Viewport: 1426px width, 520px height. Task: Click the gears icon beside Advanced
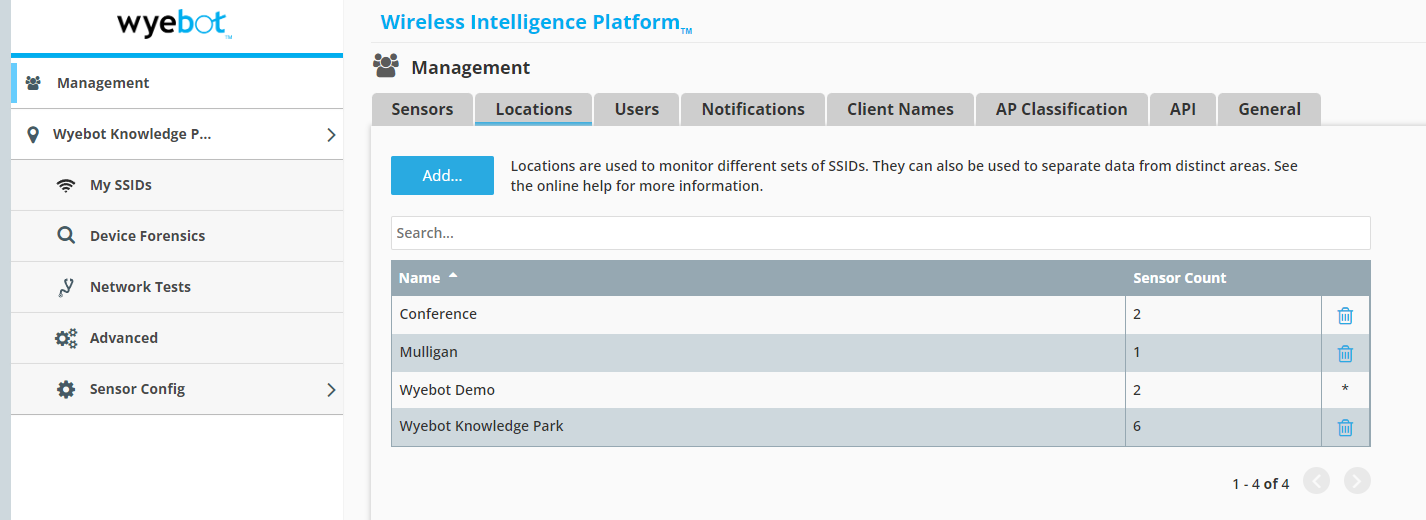point(66,338)
